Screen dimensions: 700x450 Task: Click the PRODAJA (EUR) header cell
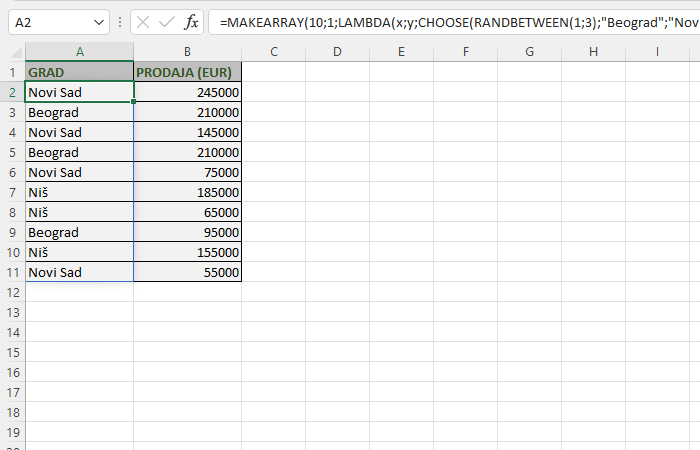pos(187,72)
